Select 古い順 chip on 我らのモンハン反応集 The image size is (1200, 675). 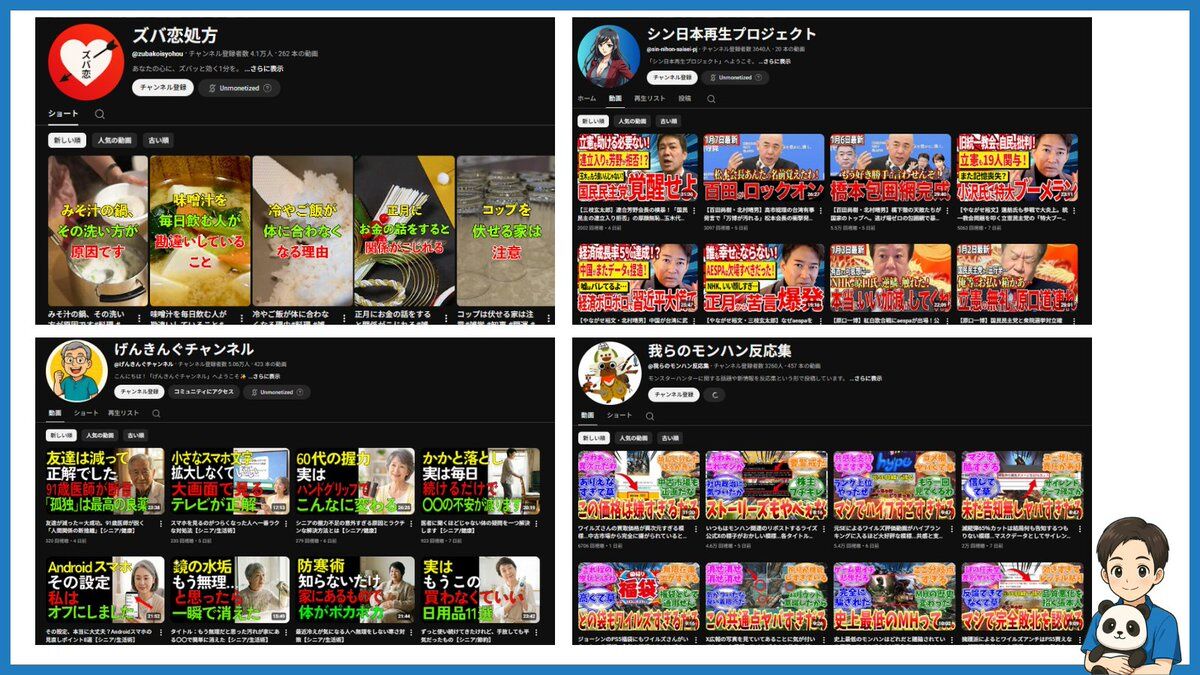670,438
